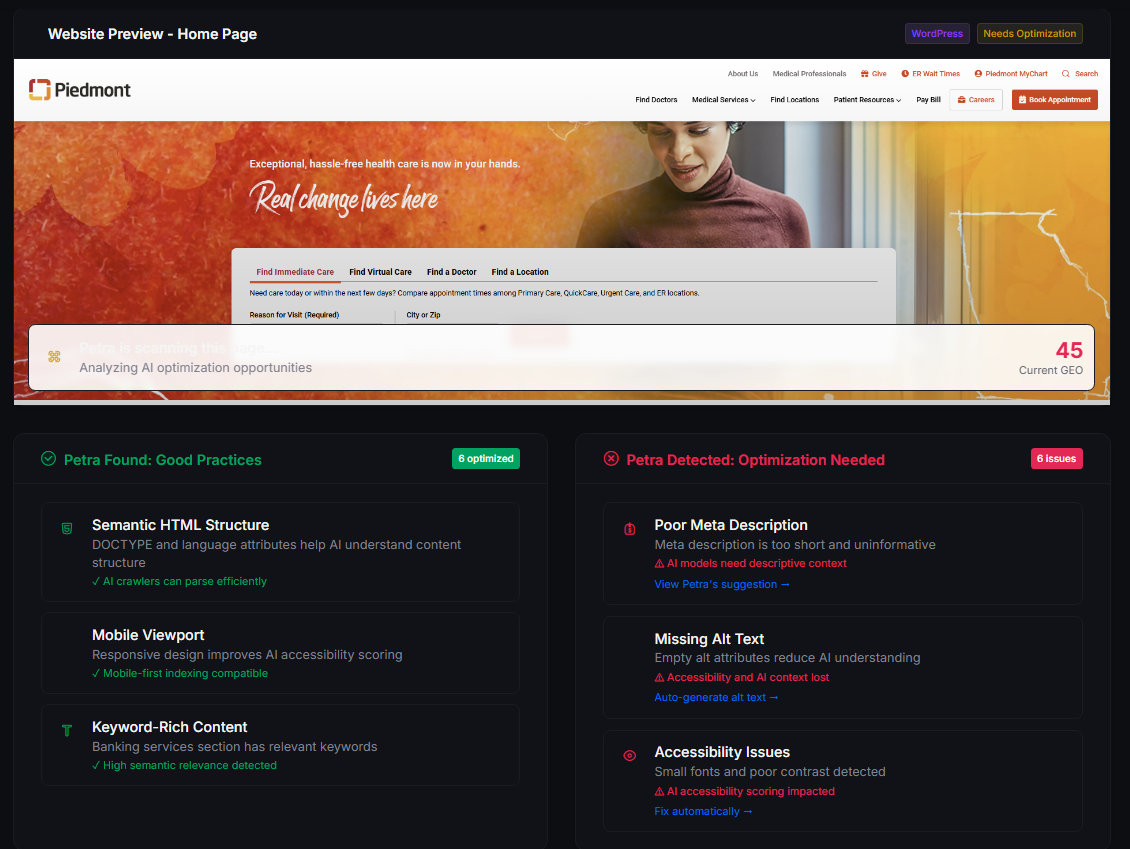Click the Missing Alt Text heading
1130x849 pixels.
[709, 639]
